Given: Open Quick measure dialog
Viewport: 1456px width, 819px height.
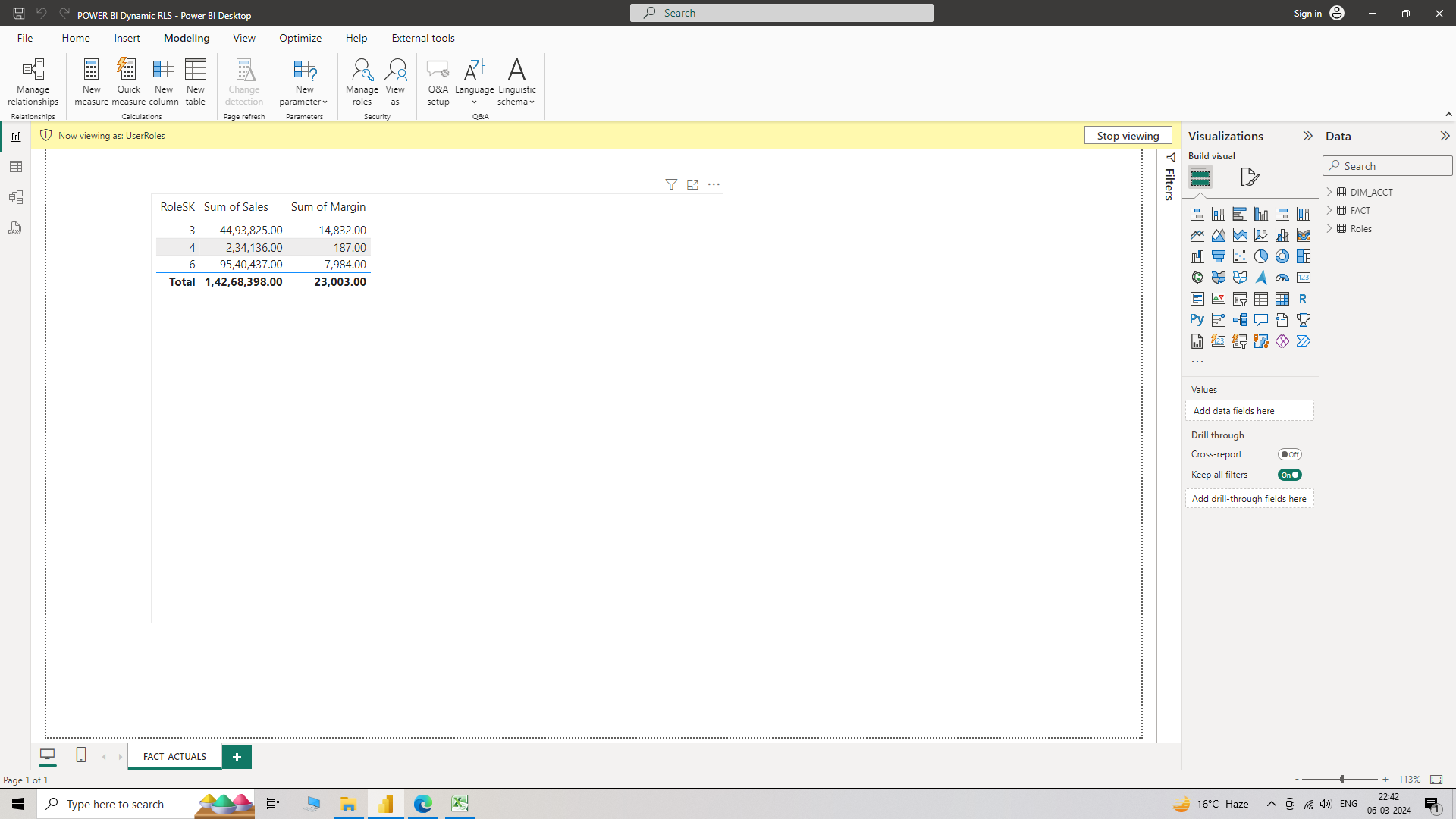Looking at the screenshot, I should pos(128,82).
